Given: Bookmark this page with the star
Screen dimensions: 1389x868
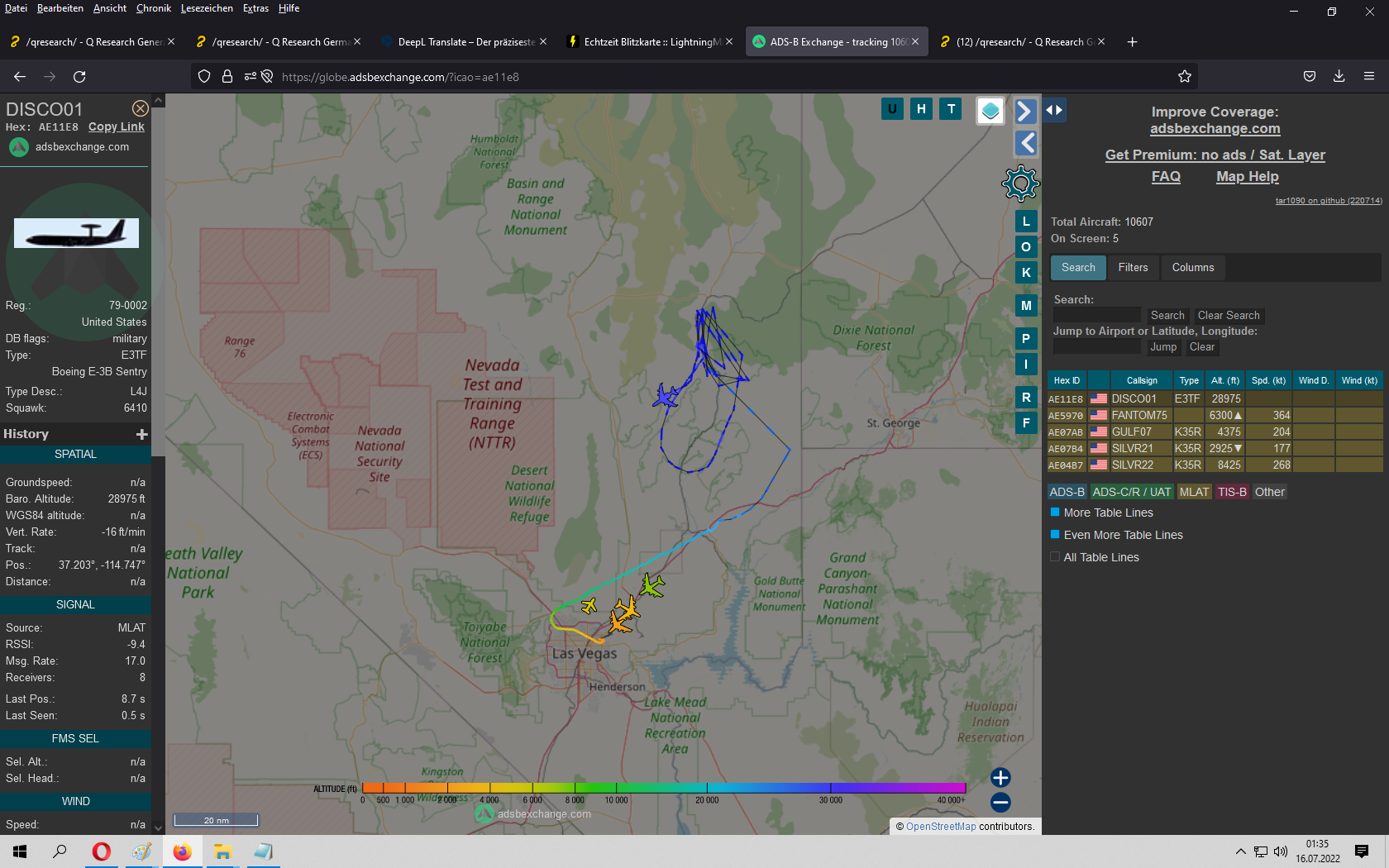Looking at the screenshot, I should (x=1185, y=76).
